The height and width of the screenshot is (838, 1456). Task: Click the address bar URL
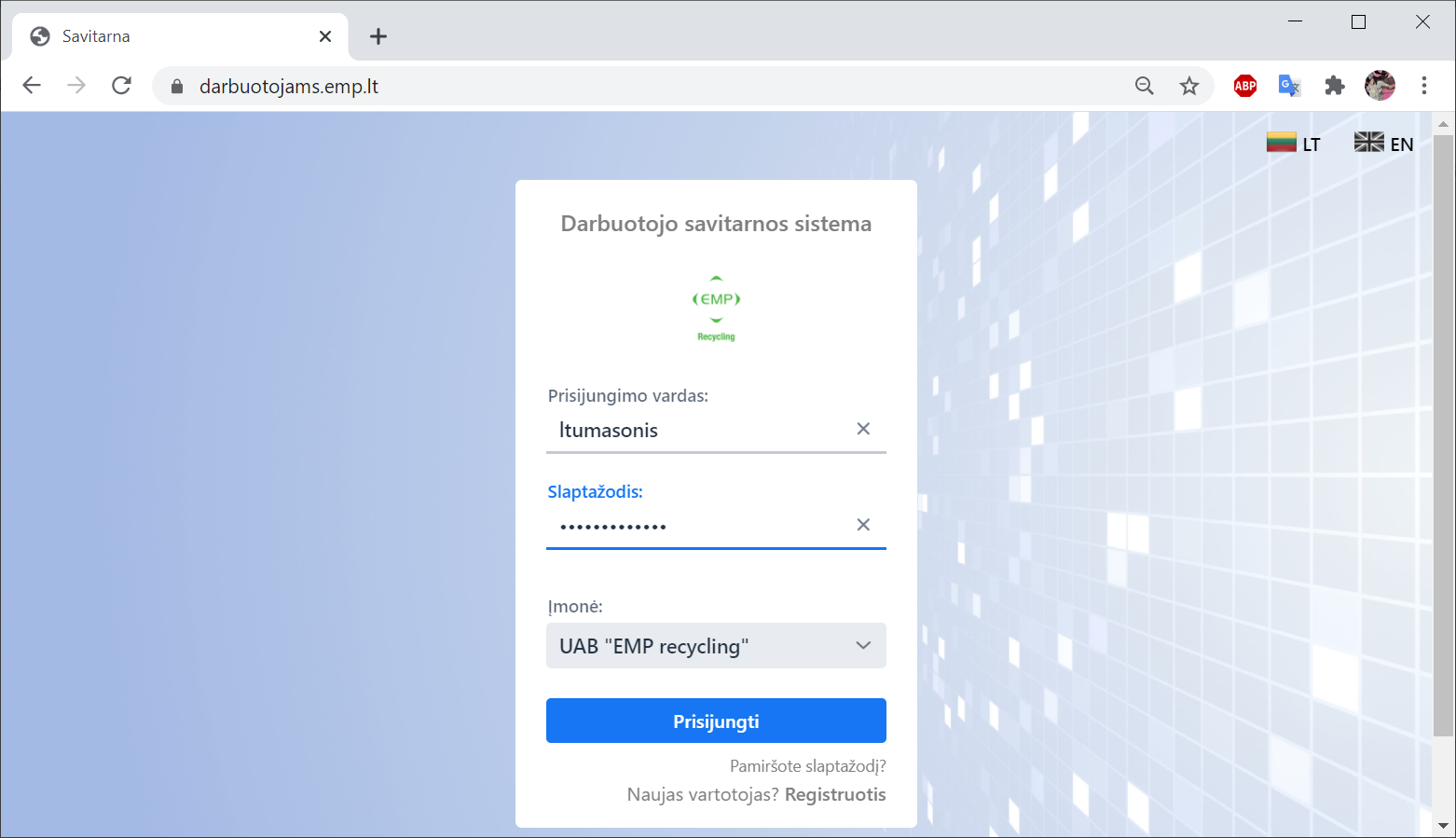[289, 87]
